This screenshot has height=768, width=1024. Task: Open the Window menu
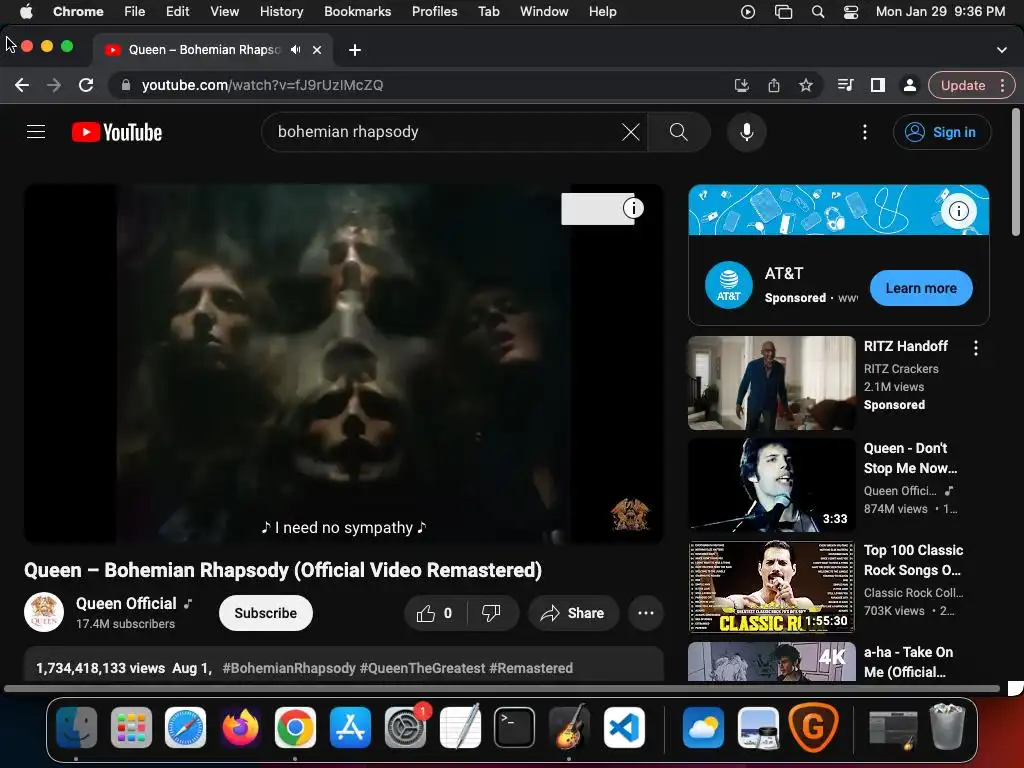click(x=544, y=11)
